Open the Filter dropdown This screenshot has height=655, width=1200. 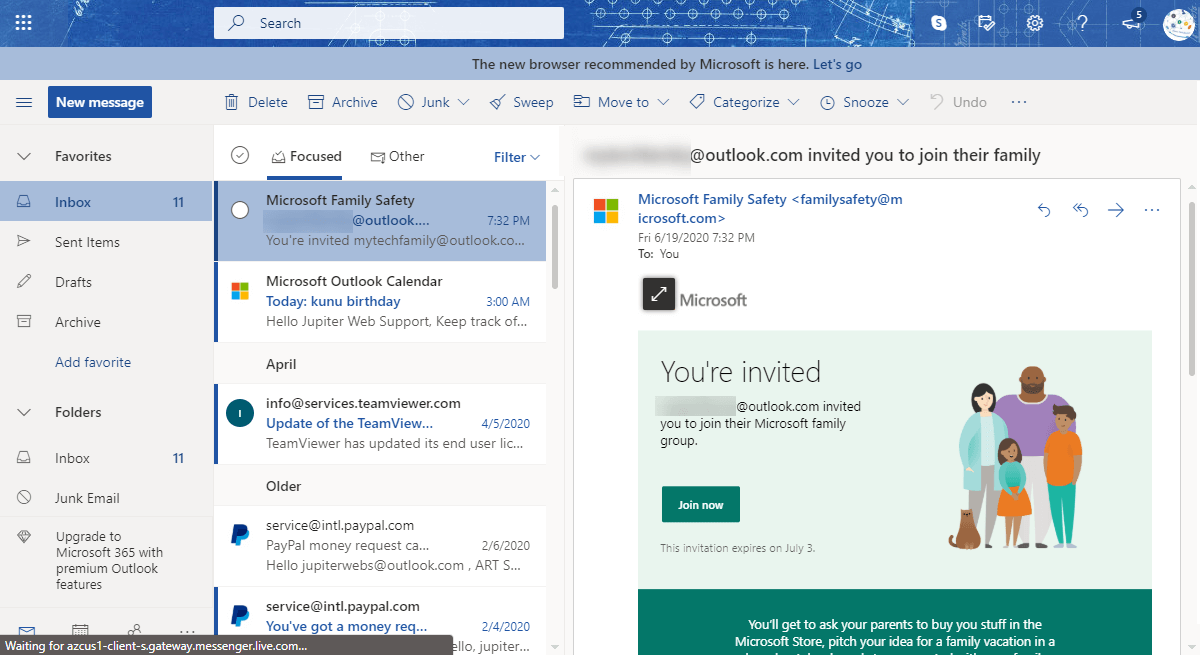pos(517,157)
